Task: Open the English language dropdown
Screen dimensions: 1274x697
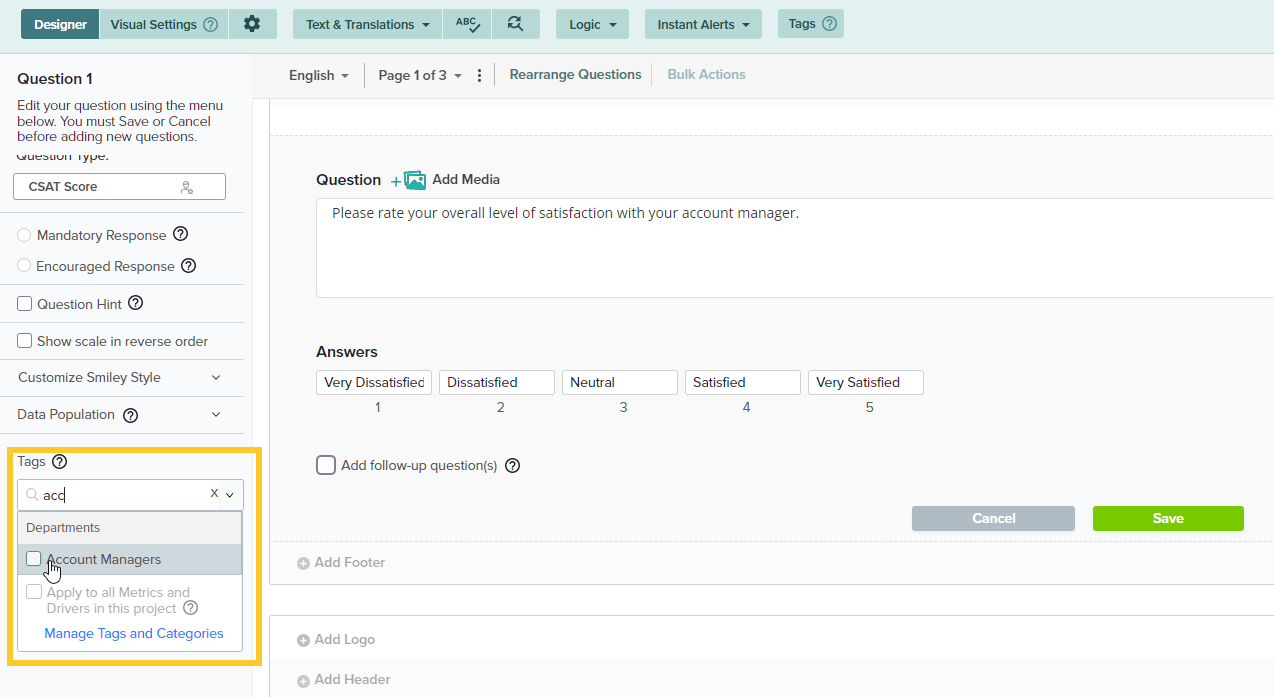Action: 318,75
